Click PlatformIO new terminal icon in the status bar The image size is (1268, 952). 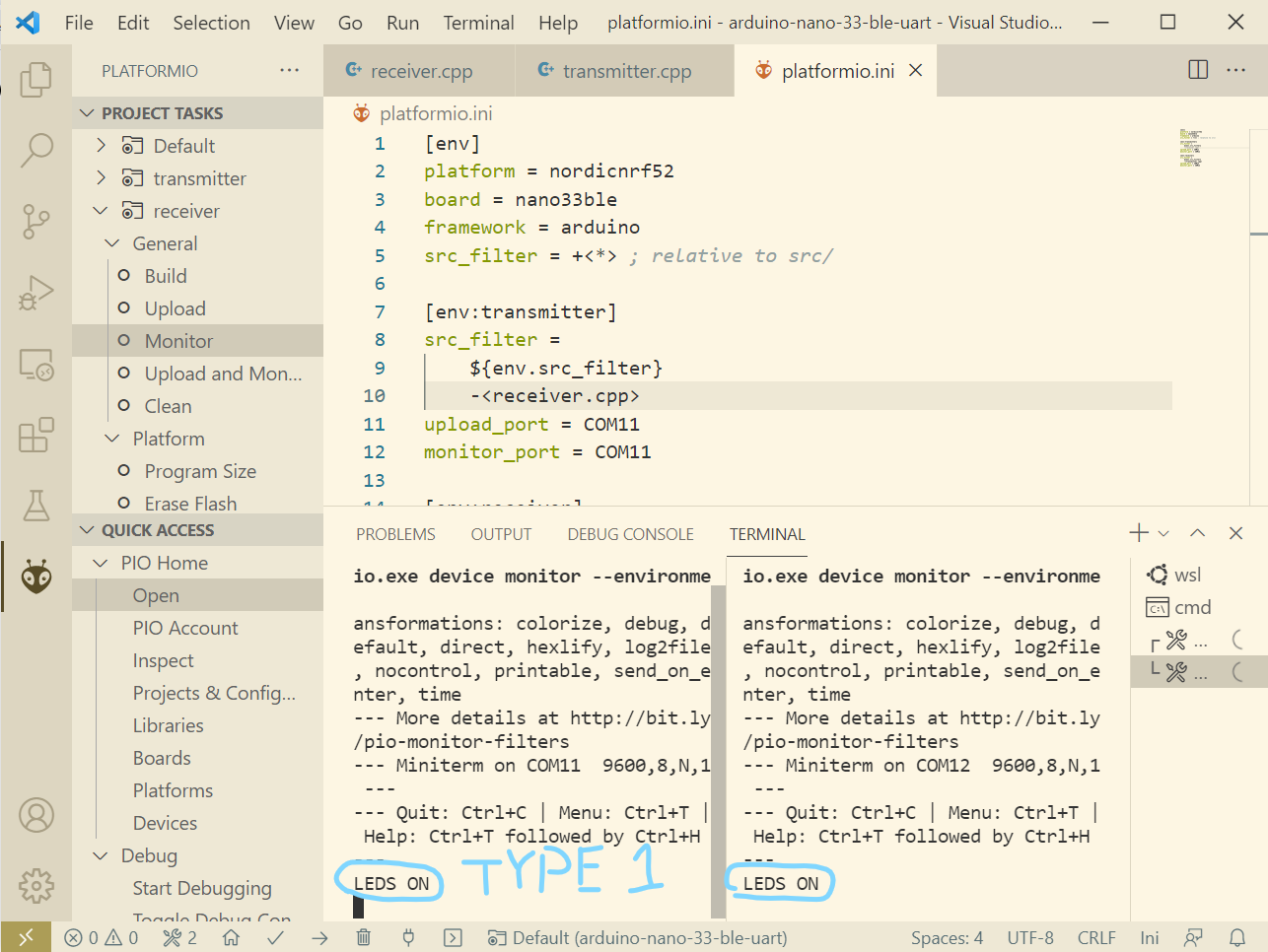point(453,937)
